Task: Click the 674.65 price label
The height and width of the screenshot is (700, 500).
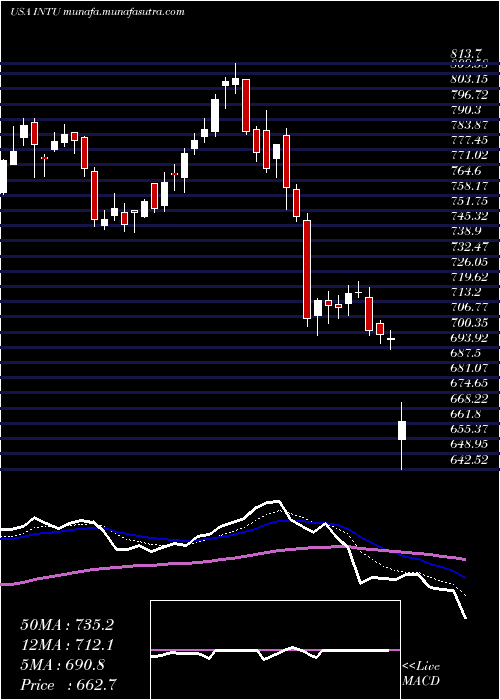Action: tap(471, 383)
